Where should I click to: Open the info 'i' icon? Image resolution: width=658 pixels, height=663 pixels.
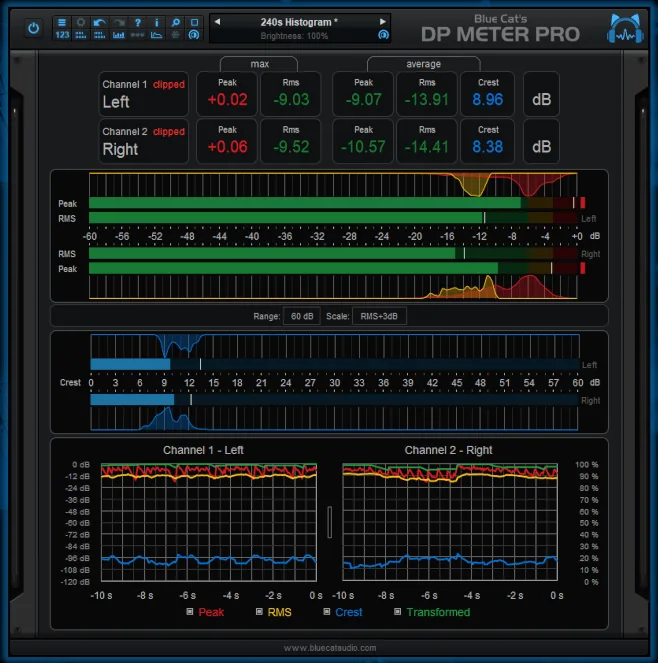click(x=156, y=22)
